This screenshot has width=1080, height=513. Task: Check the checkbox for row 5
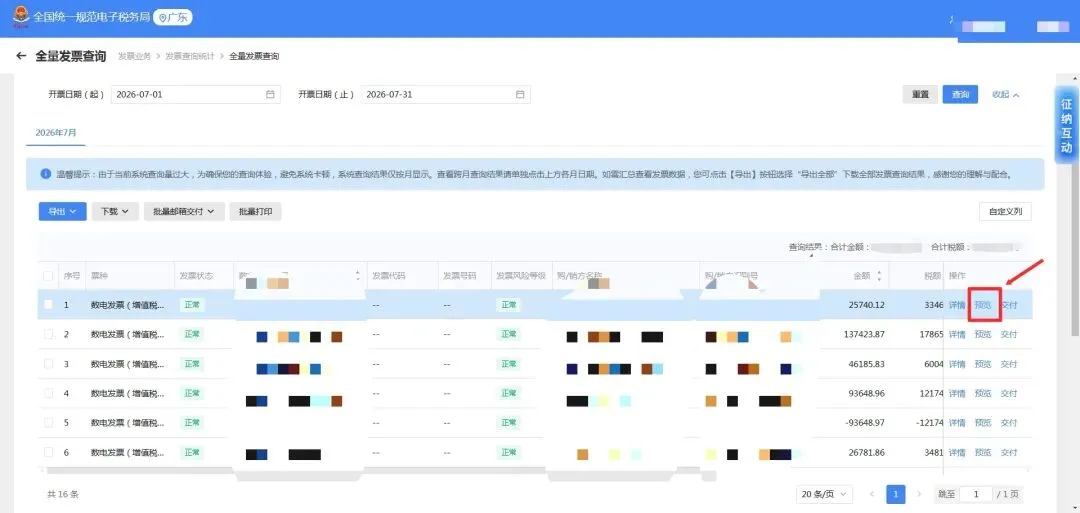click(x=48, y=423)
